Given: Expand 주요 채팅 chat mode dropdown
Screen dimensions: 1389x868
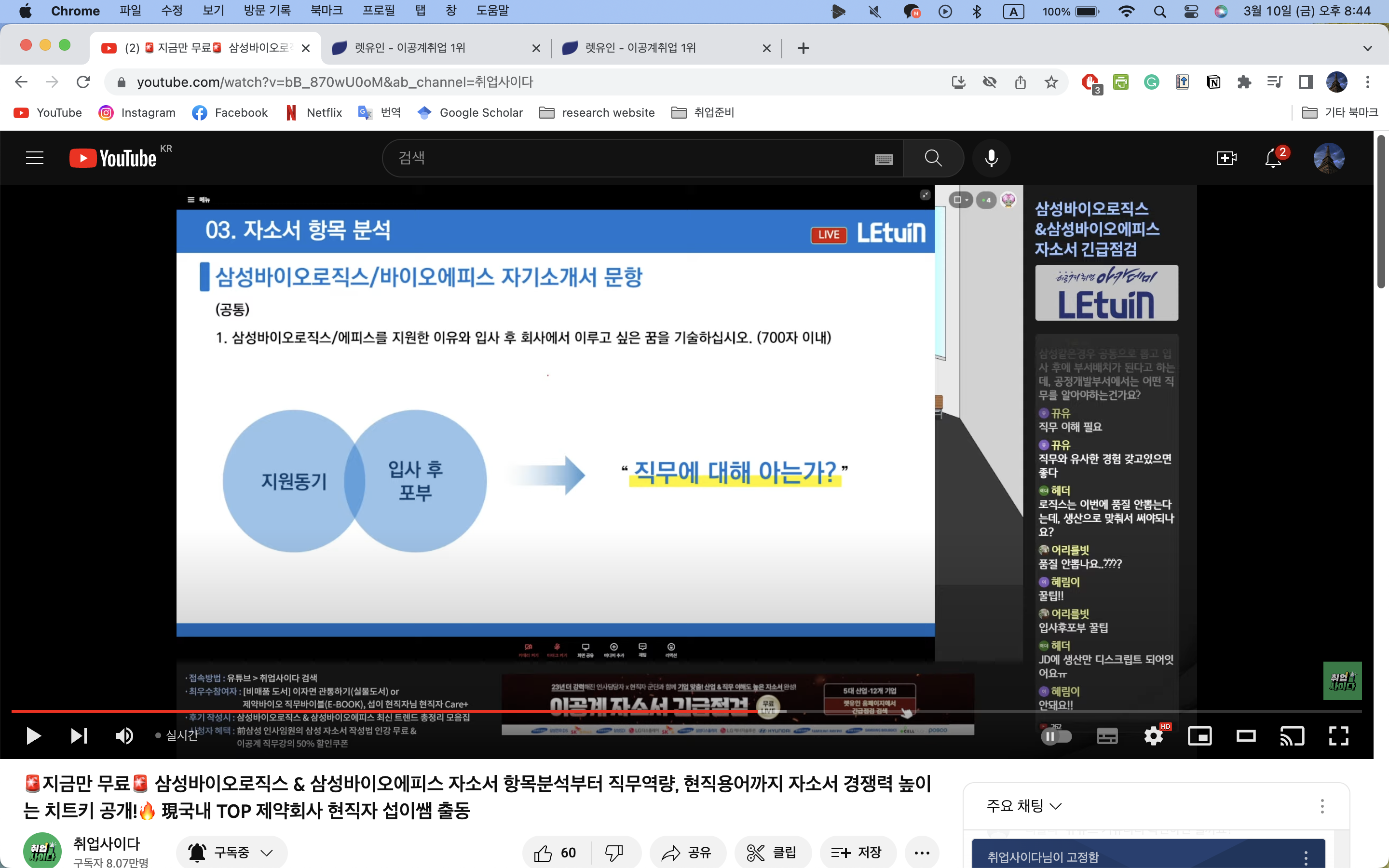Looking at the screenshot, I should coord(1024,806).
